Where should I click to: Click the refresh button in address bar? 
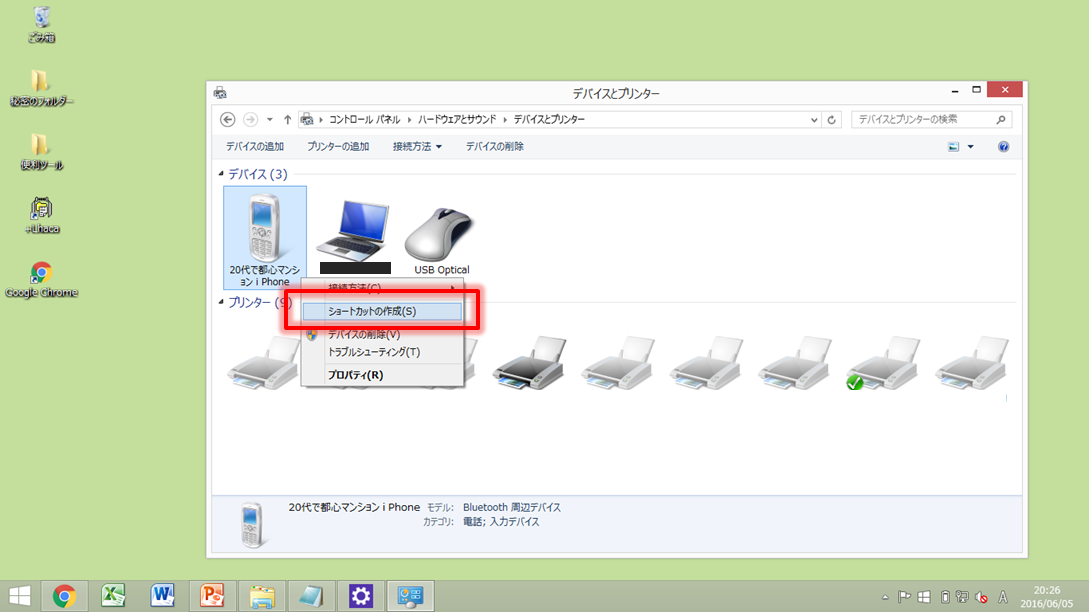tap(833, 120)
